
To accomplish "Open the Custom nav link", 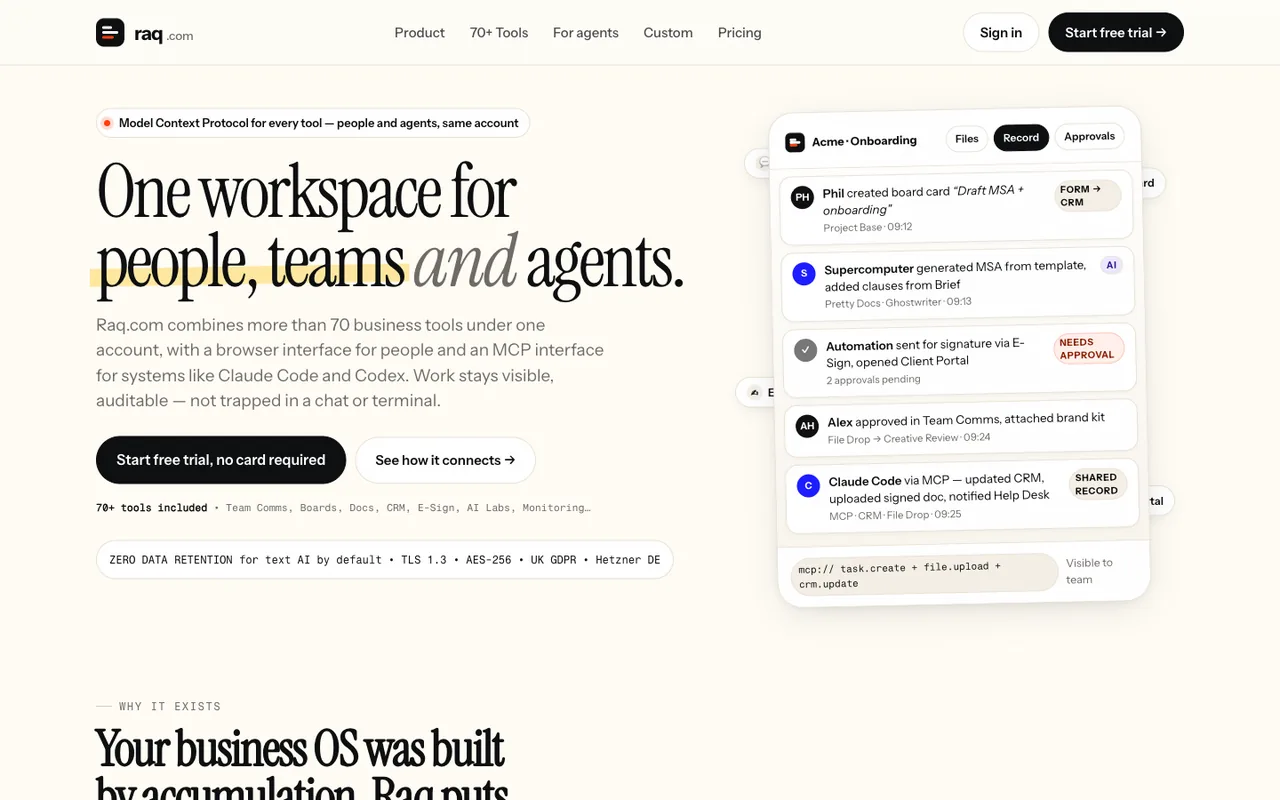I will coord(668,33).
